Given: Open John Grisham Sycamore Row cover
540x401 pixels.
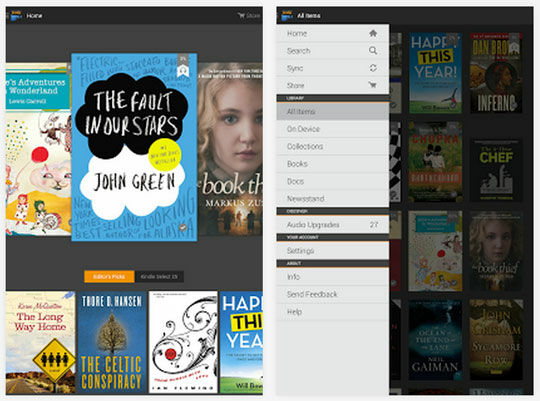Looking at the screenshot, I should pos(496,340).
